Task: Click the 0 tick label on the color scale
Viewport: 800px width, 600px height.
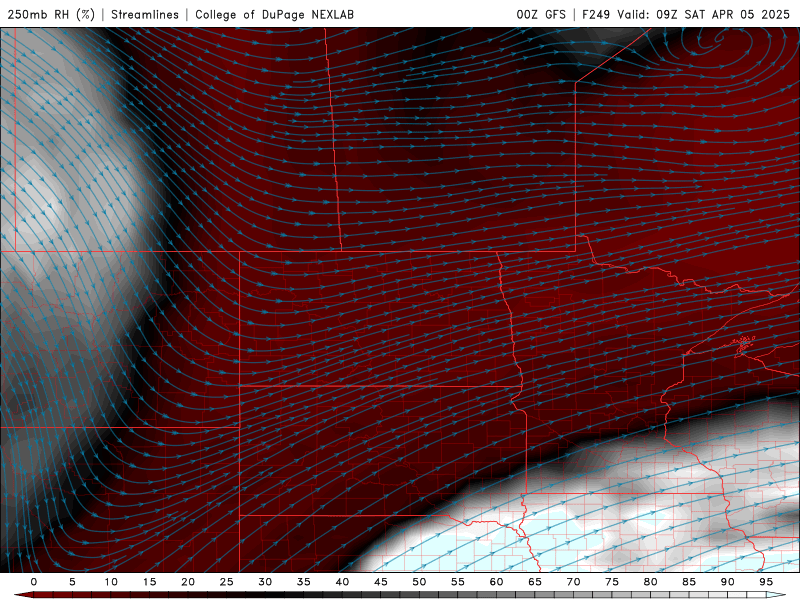Action: click(34, 582)
